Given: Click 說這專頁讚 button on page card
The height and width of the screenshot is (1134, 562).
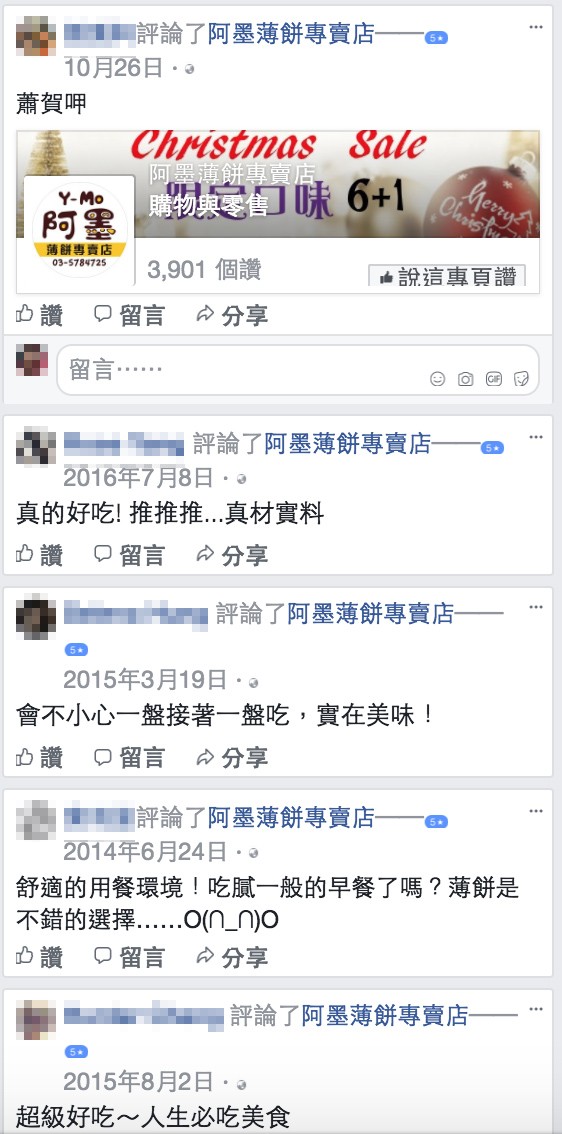Looking at the screenshot, I should [447, 276].
